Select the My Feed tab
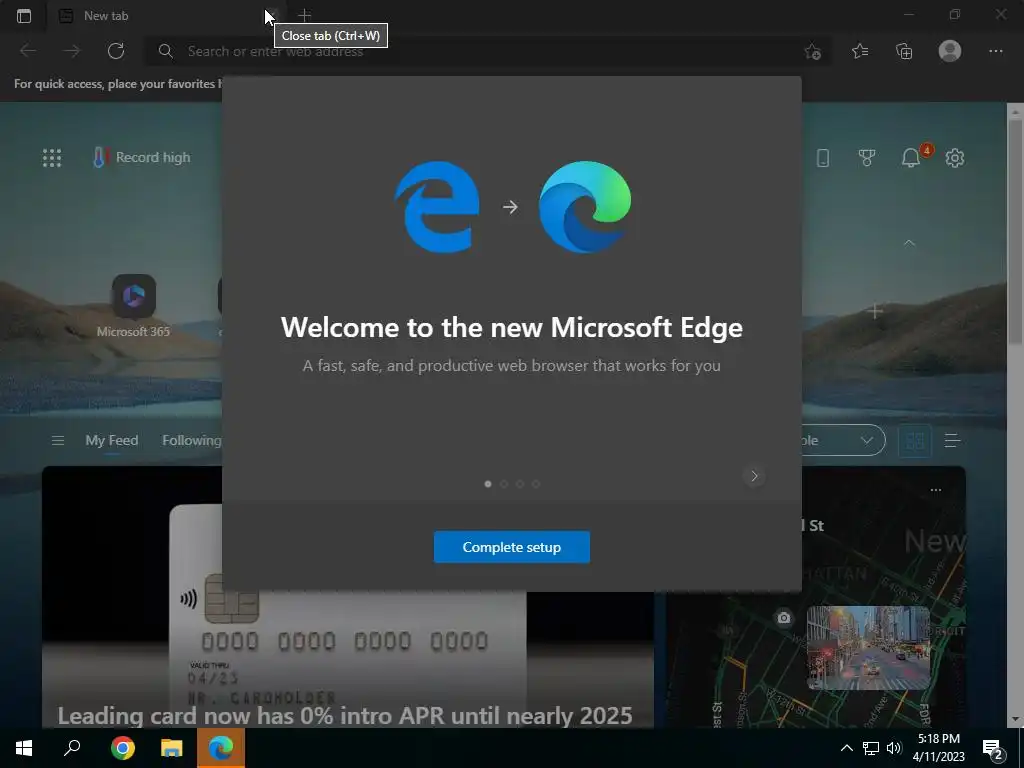The height and width of the screenshot is (768, 1024). click(112, 440)
